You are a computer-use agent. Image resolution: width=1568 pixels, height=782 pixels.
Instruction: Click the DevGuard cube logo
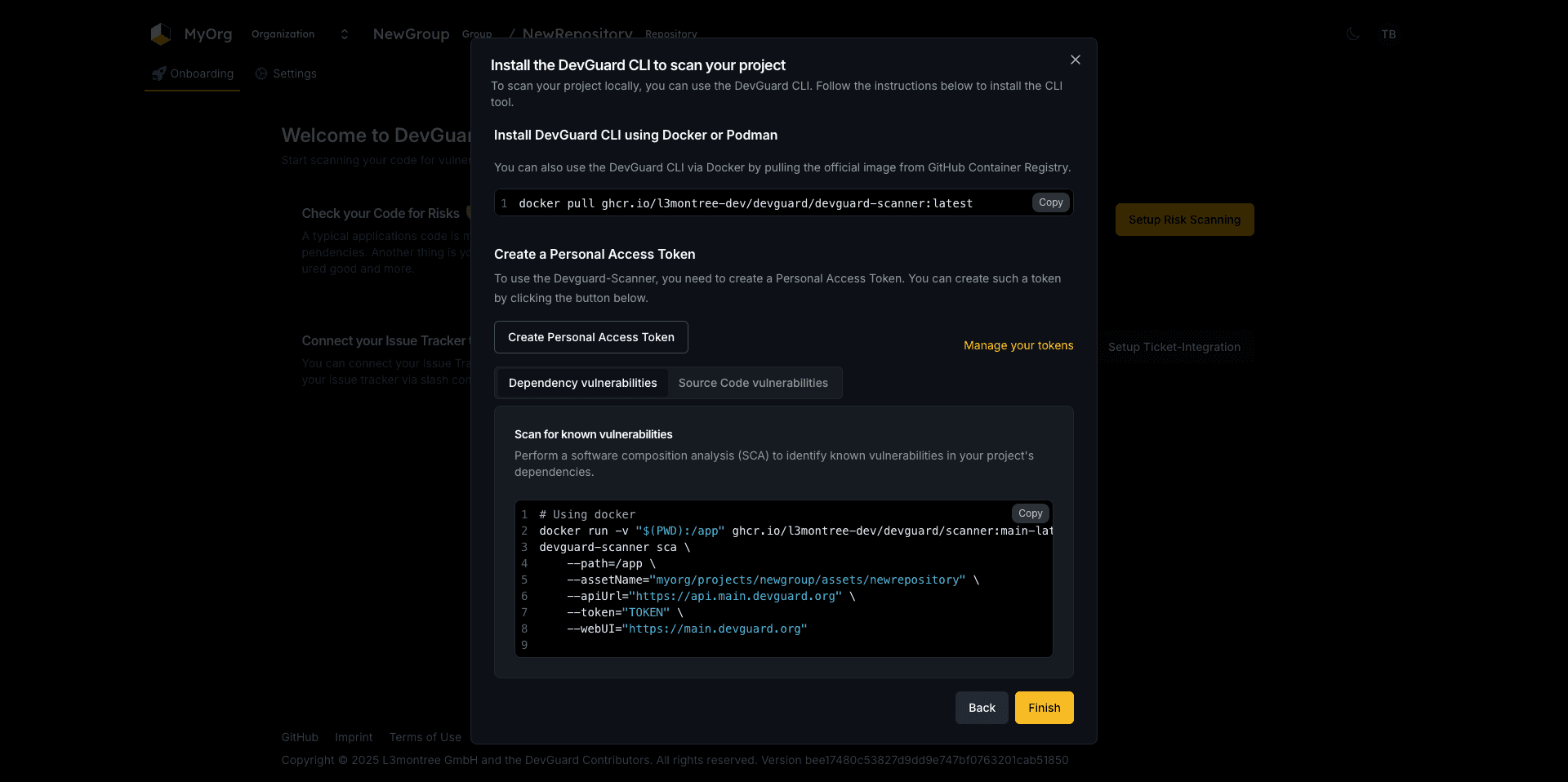point(160,33)
